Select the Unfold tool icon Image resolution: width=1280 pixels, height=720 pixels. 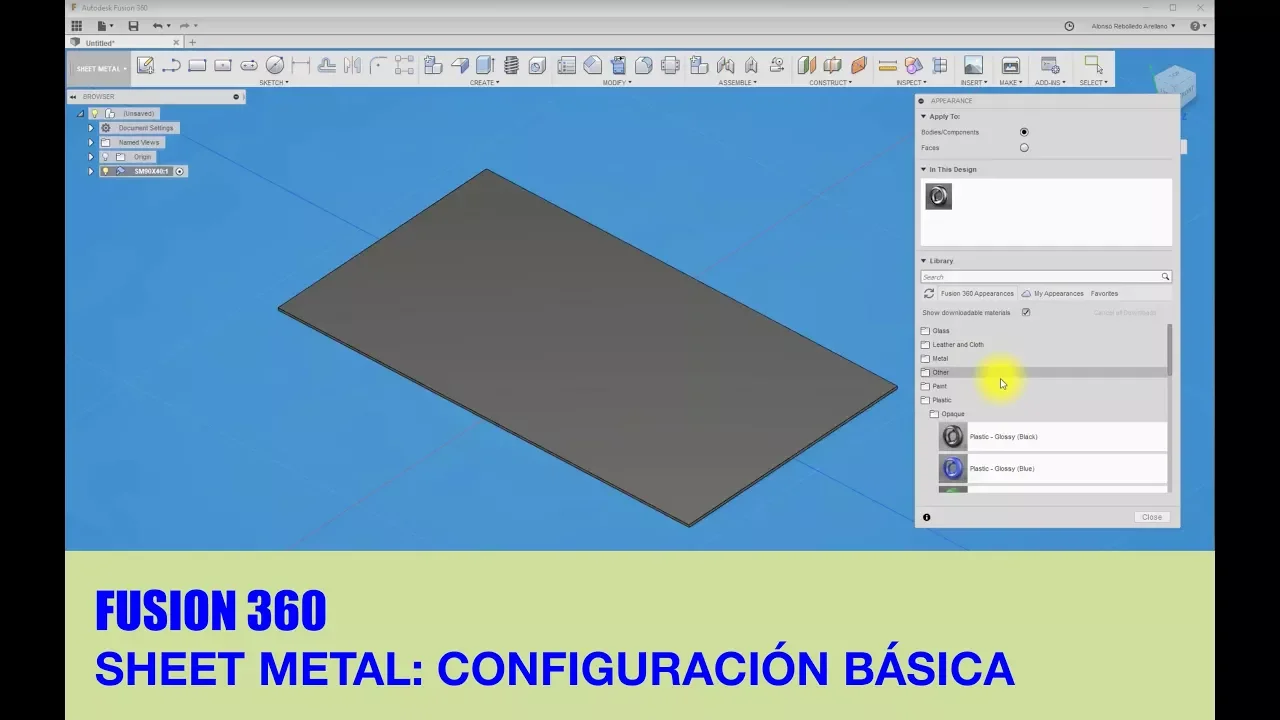[618, 65]
